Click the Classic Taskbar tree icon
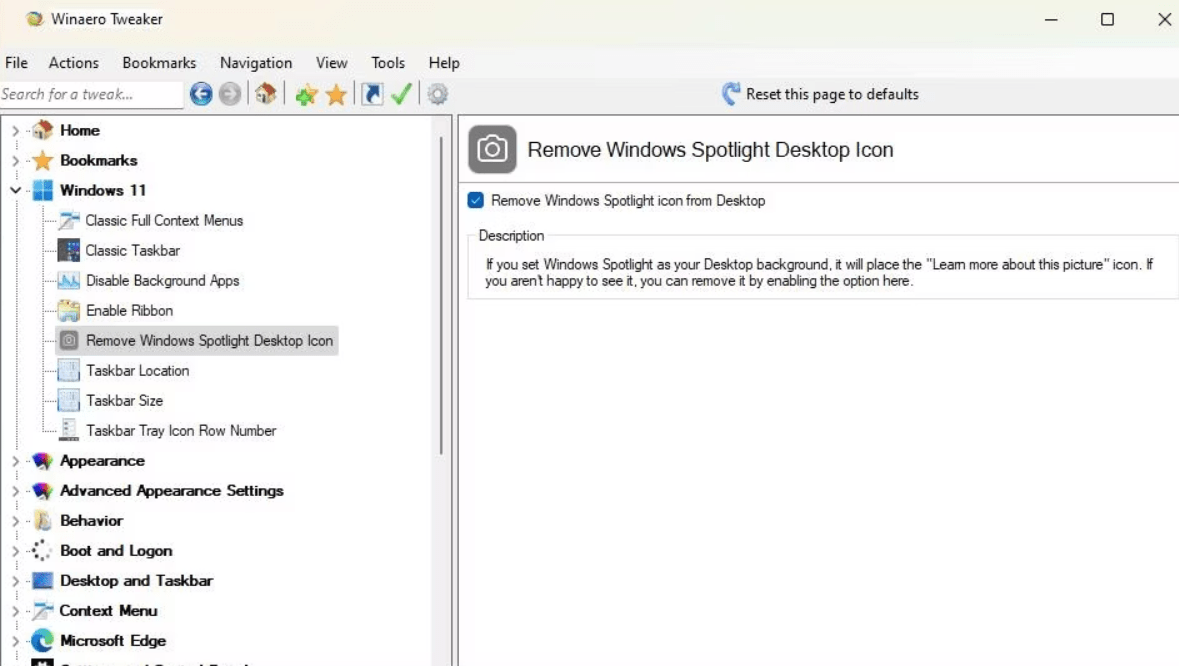The height and width of the screenshot is (666, 1179). [x=69, y=250]
